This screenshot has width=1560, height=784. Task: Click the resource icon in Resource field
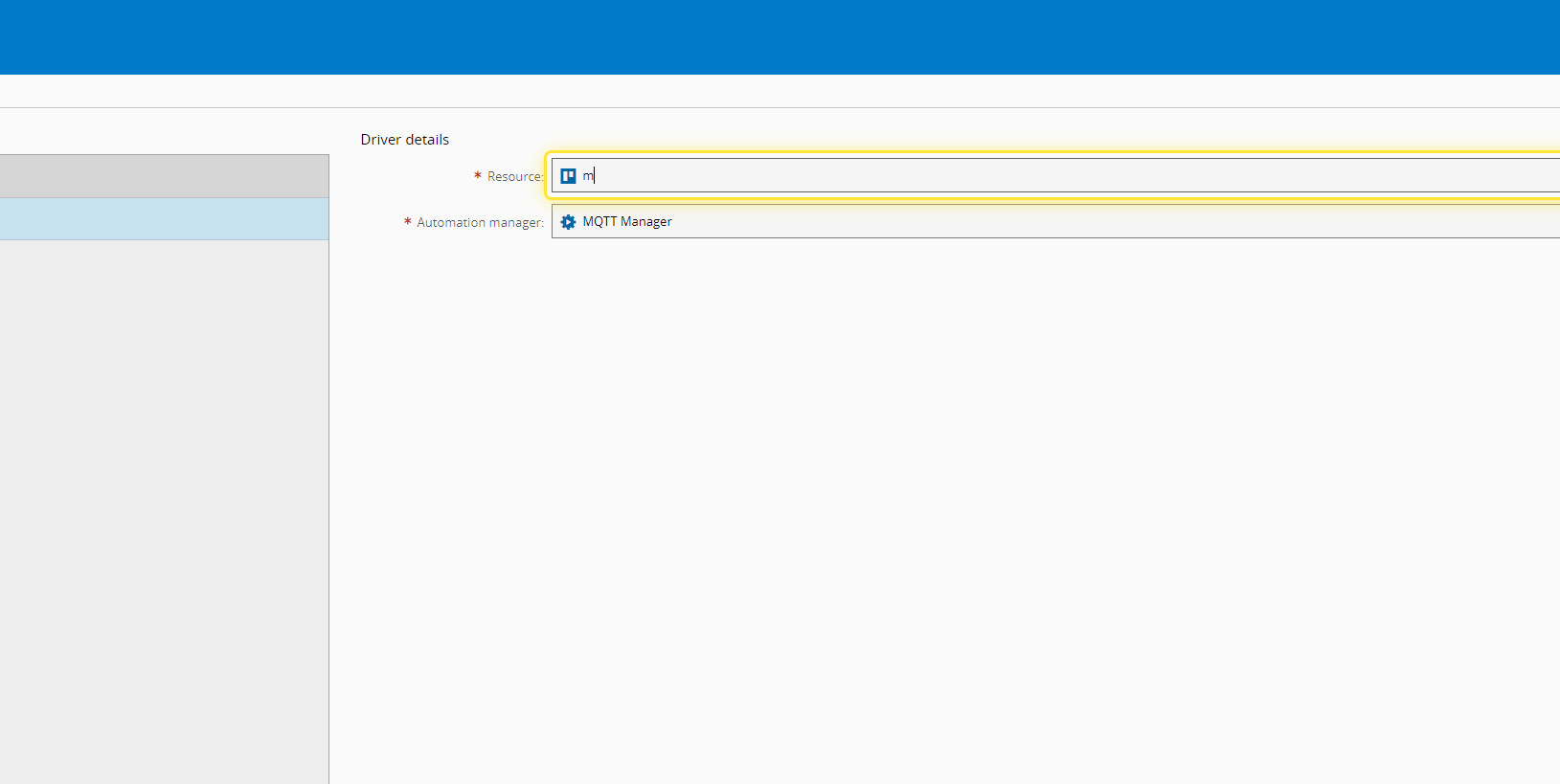point(568,176)
